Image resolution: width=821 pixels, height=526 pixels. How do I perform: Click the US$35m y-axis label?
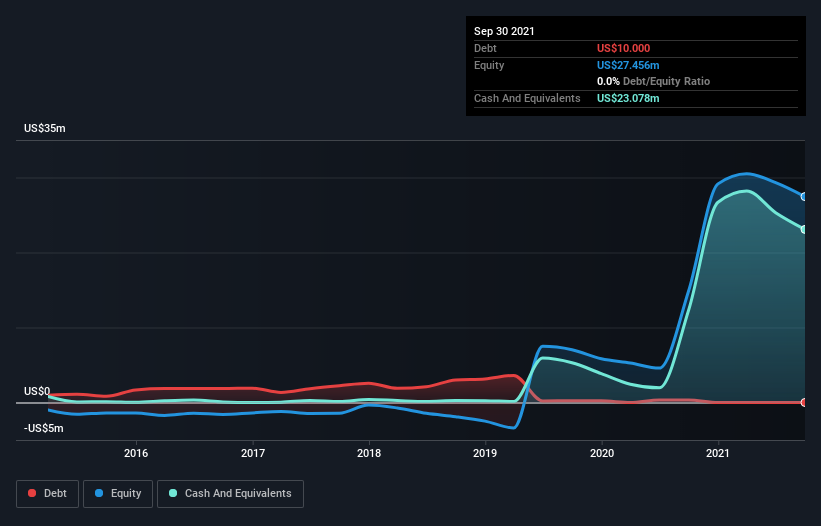coord(43,129)
